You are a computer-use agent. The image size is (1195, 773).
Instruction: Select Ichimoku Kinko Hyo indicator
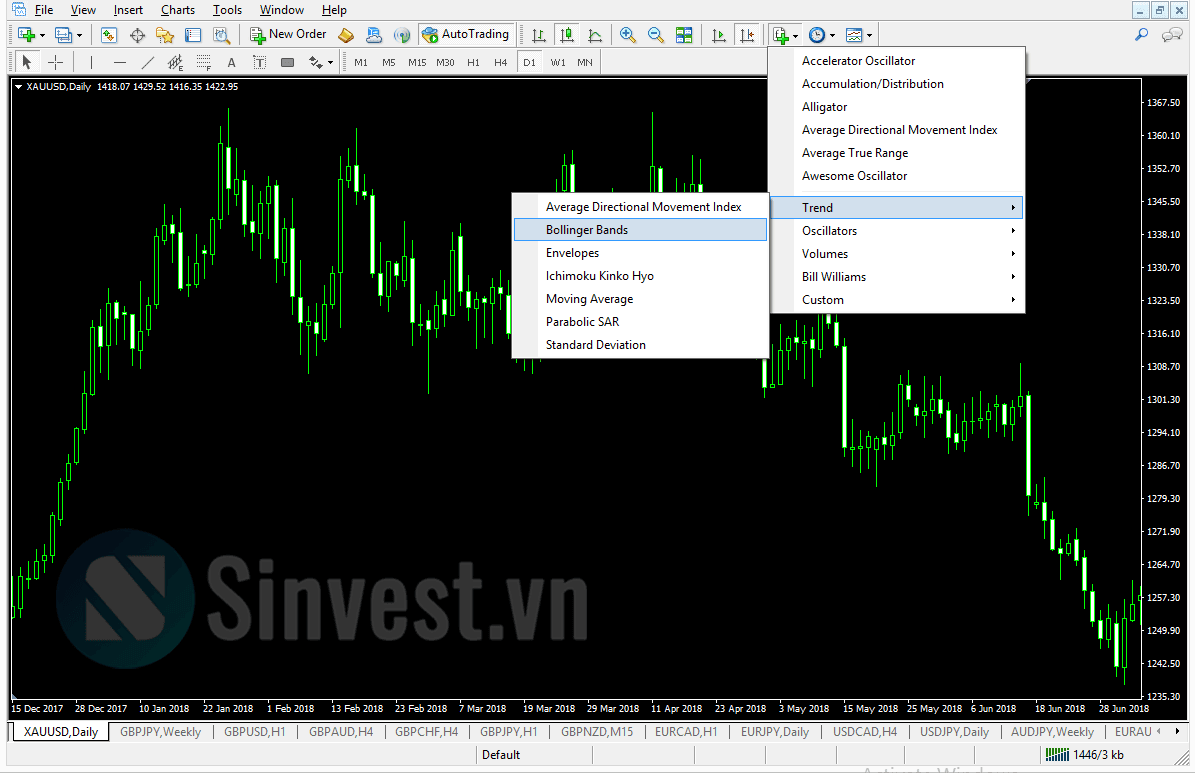coord(640,276)
